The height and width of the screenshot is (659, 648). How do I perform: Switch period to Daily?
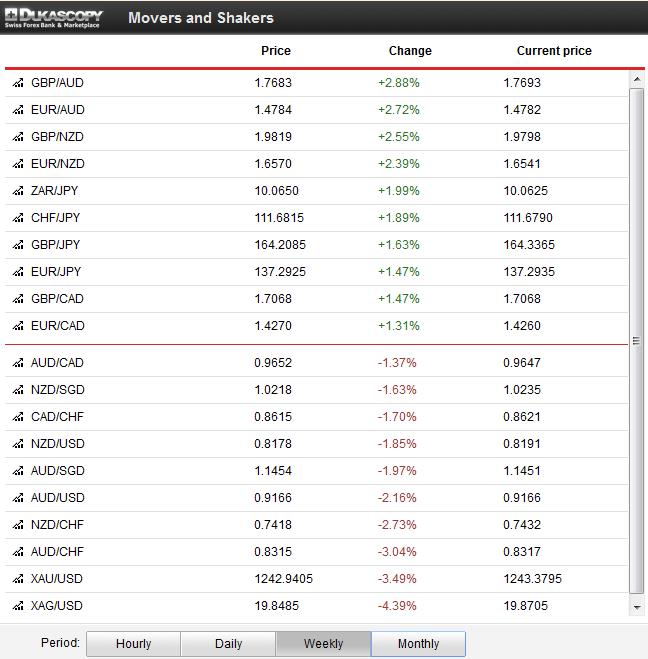(228, 644)
